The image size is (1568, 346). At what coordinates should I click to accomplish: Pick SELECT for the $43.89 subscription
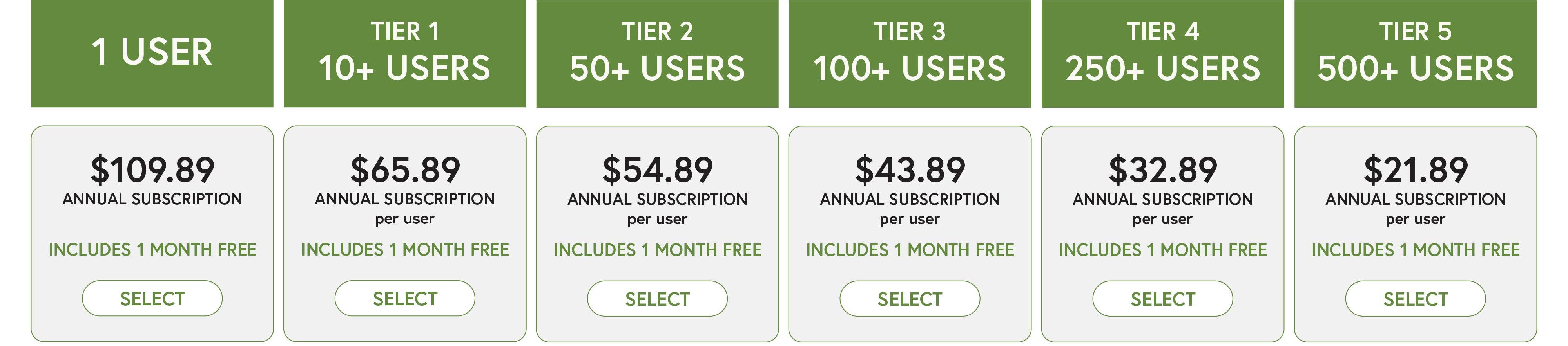pos(910,299)
